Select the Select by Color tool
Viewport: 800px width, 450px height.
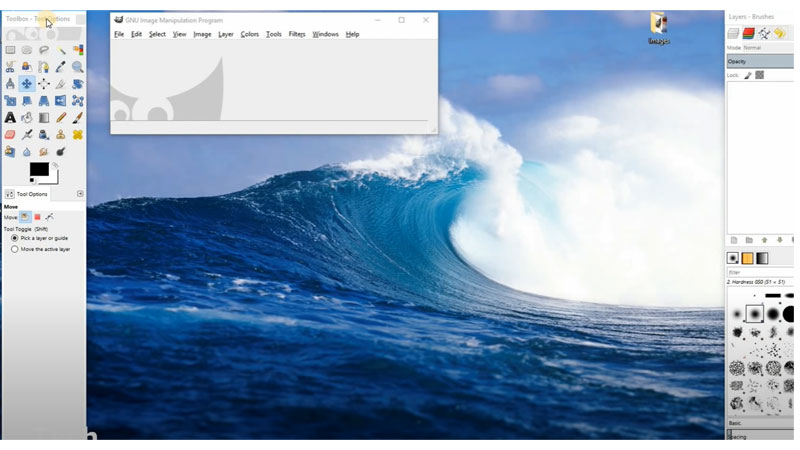tap(78, 50)
